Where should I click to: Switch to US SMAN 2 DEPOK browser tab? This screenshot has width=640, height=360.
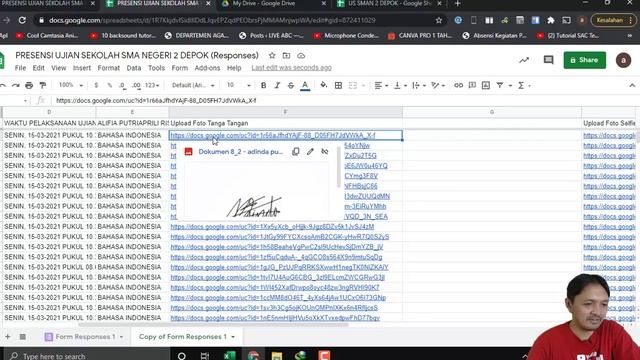[x=389, y=4]
